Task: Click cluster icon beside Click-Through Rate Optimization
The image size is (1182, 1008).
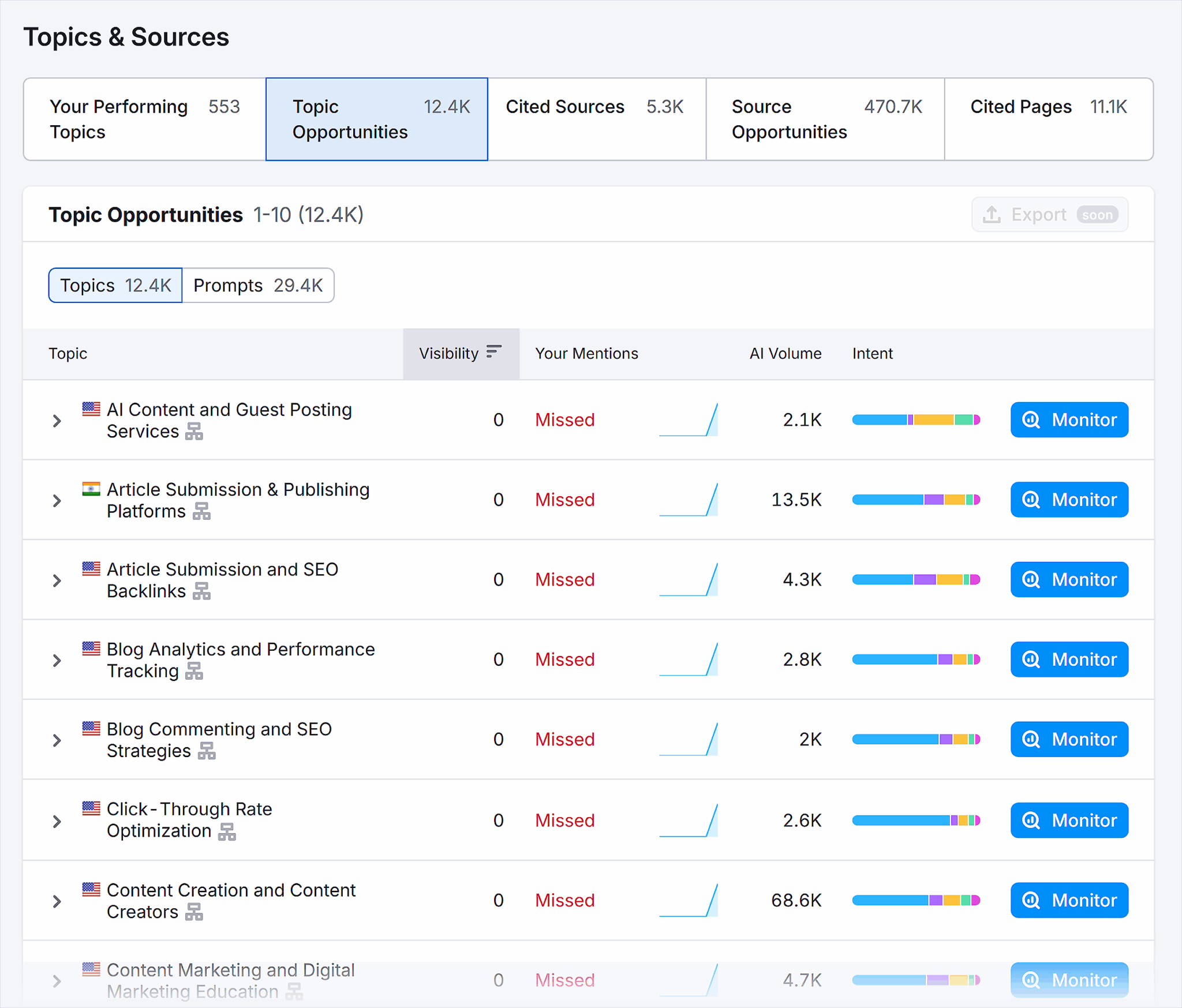Action: [x=227, y=831]
